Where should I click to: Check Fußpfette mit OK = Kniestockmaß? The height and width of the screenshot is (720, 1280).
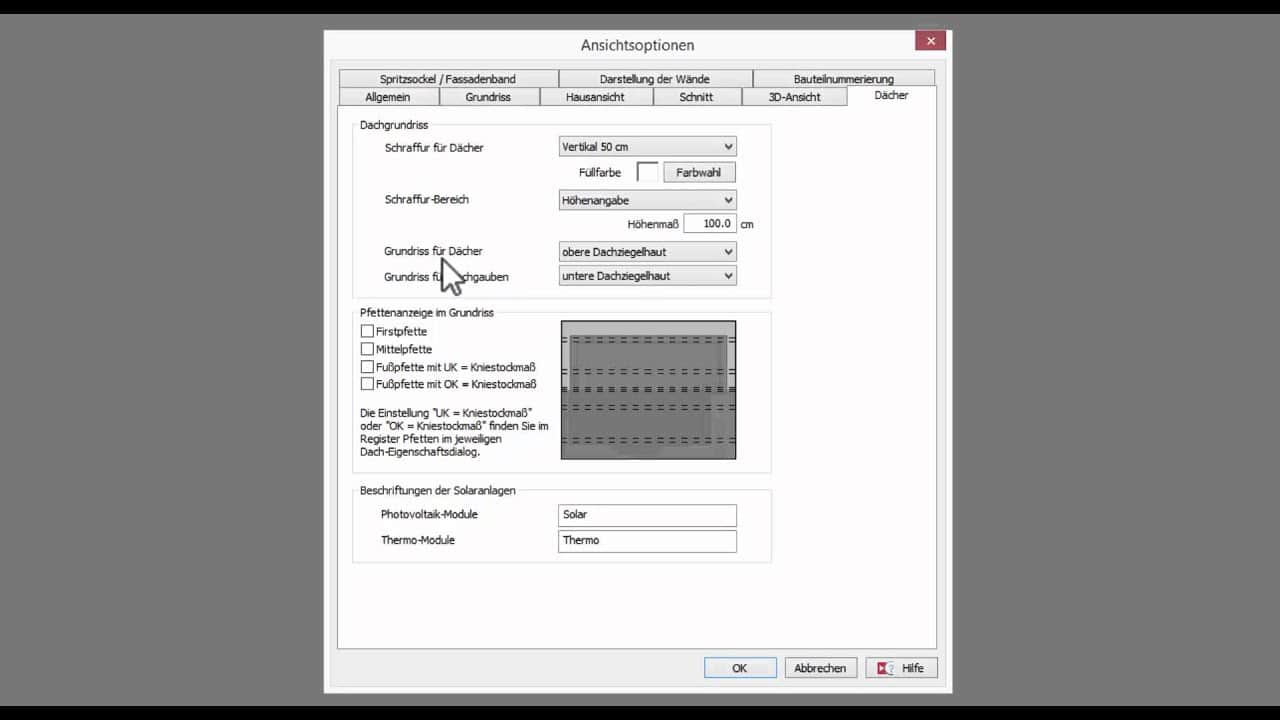pos(367,384)
